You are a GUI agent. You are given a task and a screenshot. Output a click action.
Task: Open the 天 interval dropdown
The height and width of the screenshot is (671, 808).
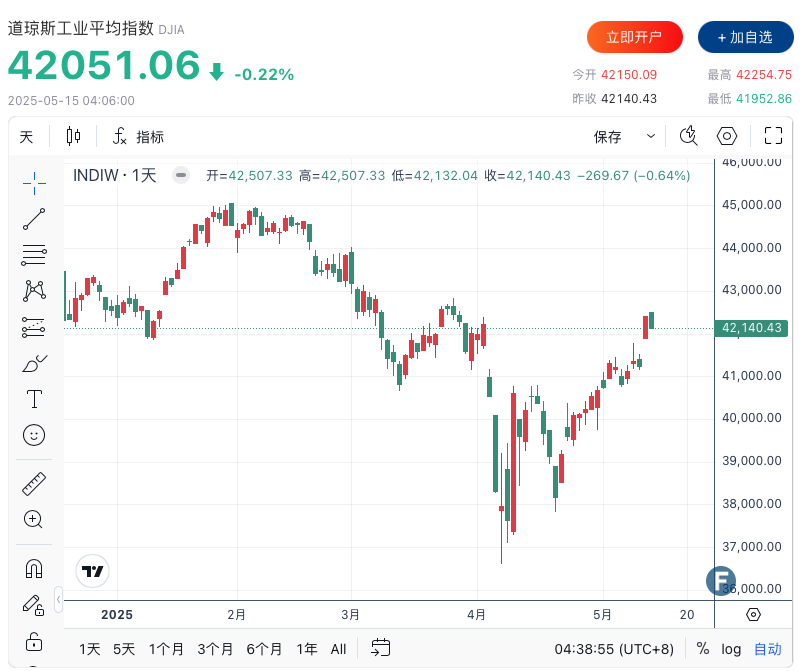26,137
